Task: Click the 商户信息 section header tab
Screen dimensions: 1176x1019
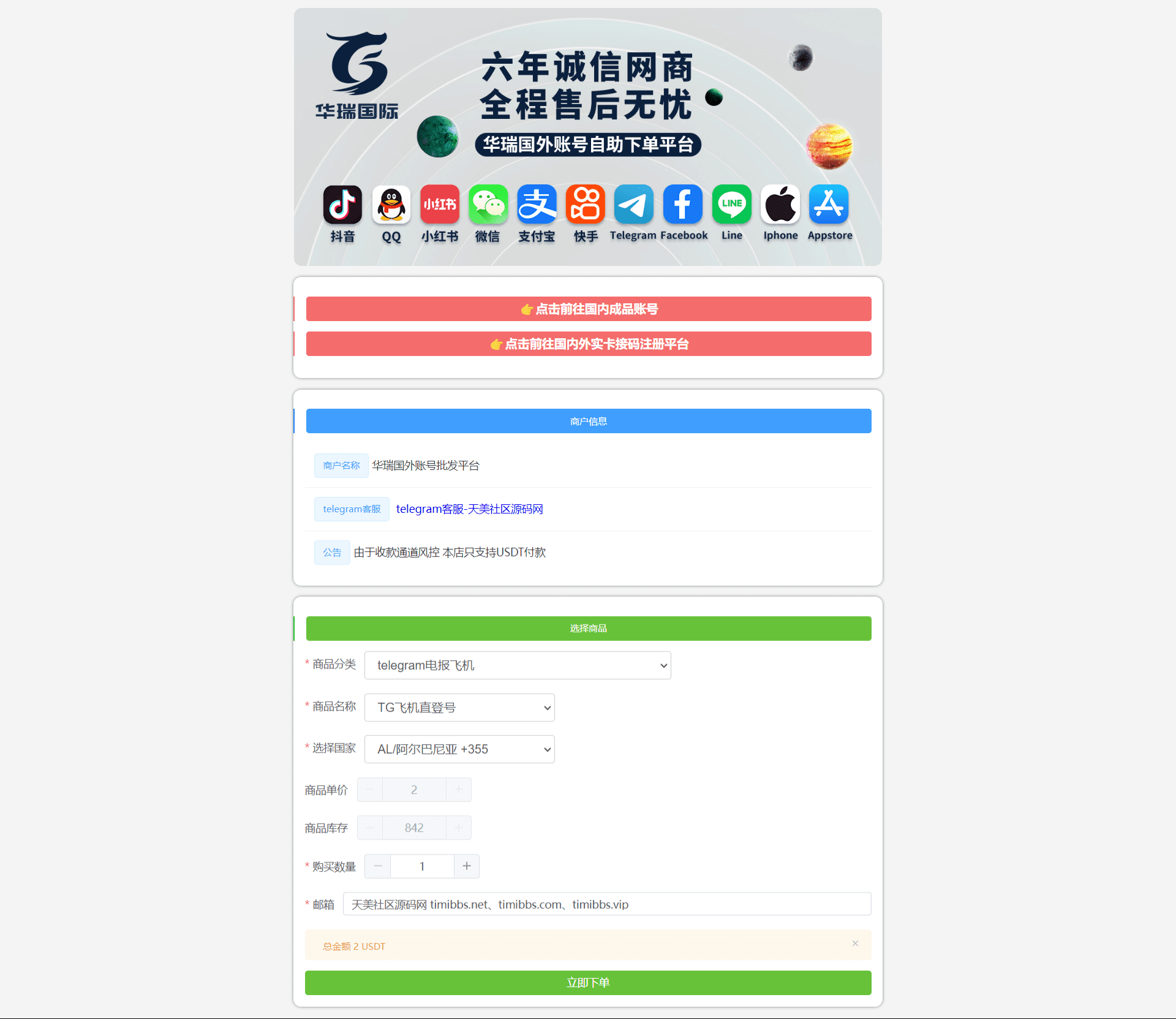Action: point(588,421)
